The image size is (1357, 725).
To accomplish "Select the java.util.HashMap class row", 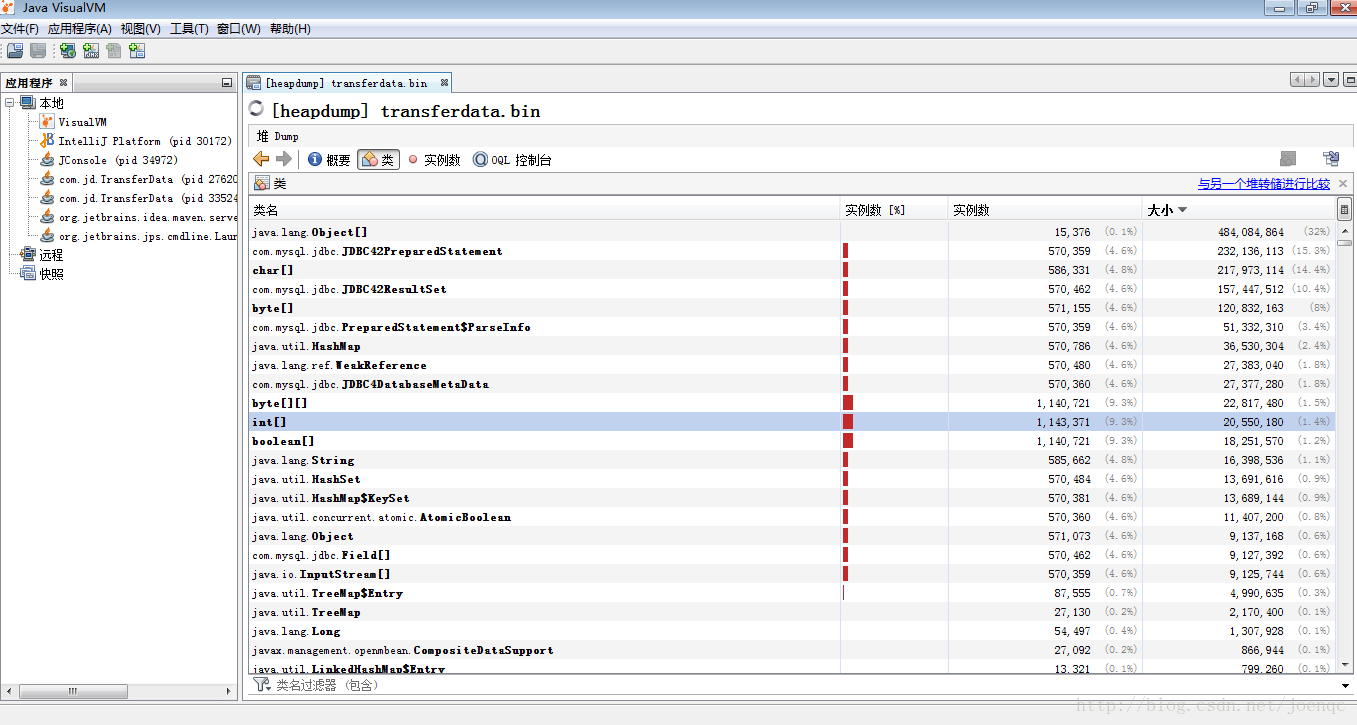I will point(792,346).
